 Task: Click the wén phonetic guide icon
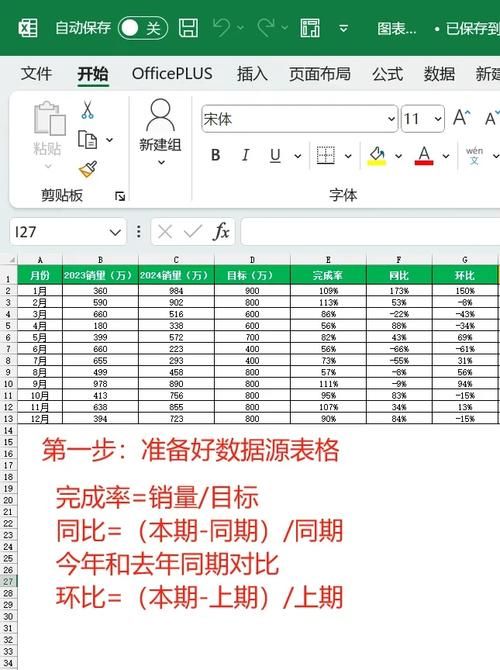(474, 156)
